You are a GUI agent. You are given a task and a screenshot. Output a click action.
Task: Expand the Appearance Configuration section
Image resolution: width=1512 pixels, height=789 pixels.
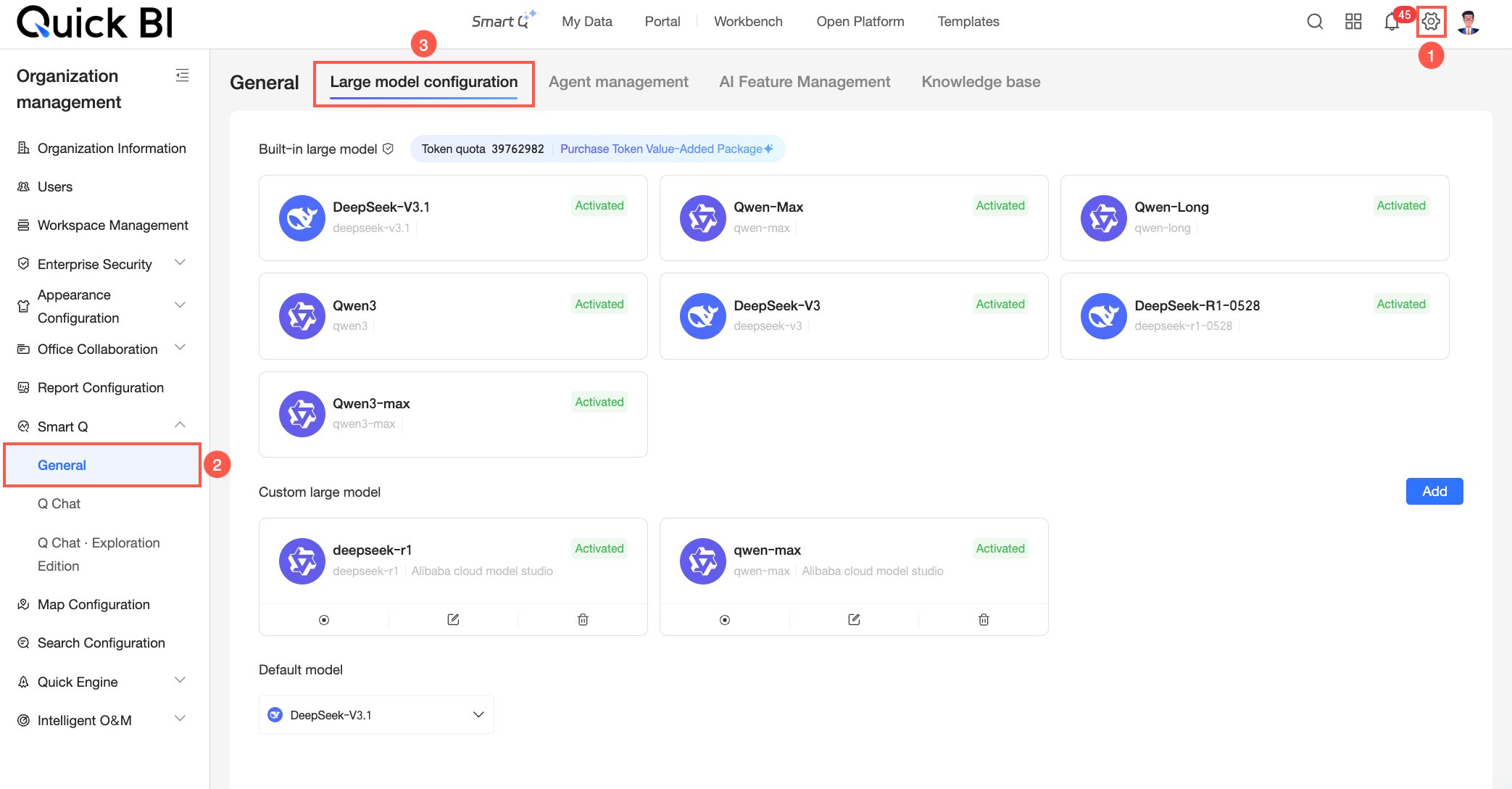coord(180,305)
